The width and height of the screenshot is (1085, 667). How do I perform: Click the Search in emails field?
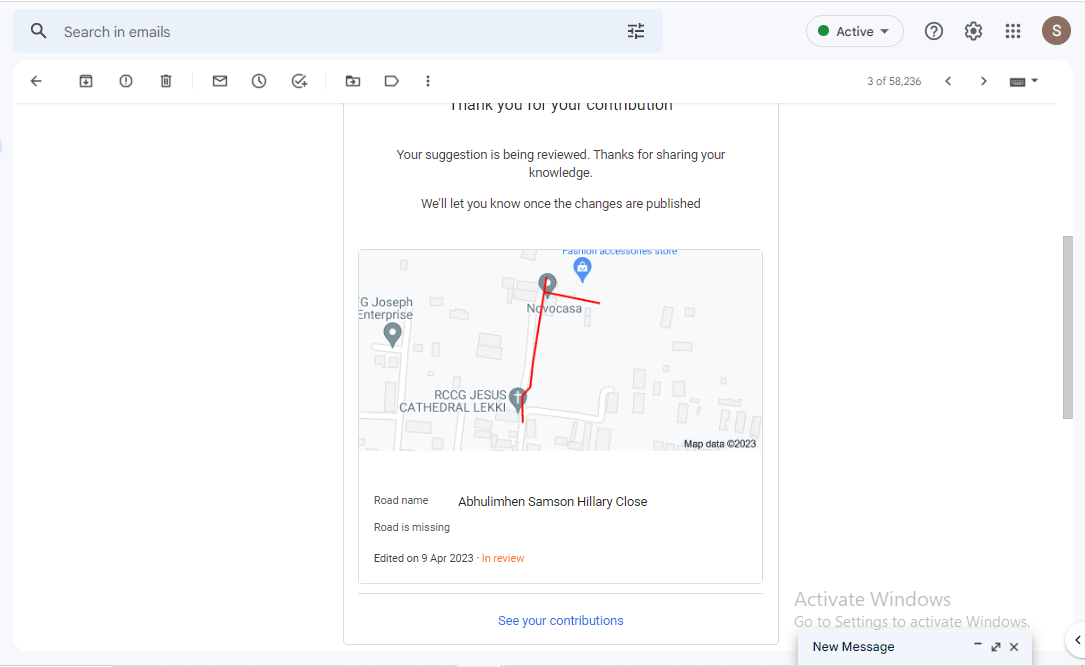point(200,31)
